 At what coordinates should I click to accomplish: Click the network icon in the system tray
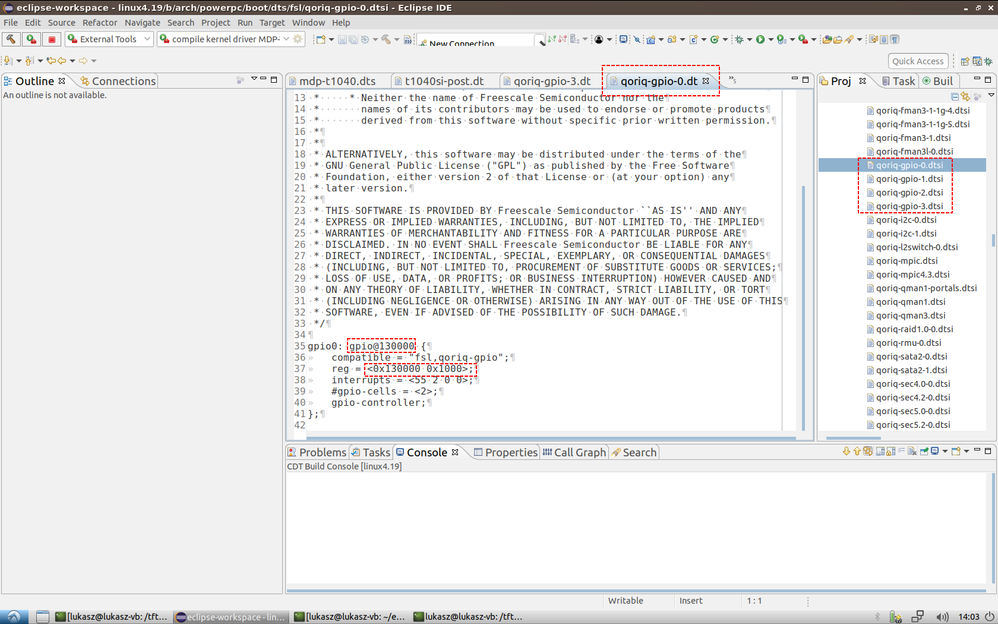tap(917, 616)
